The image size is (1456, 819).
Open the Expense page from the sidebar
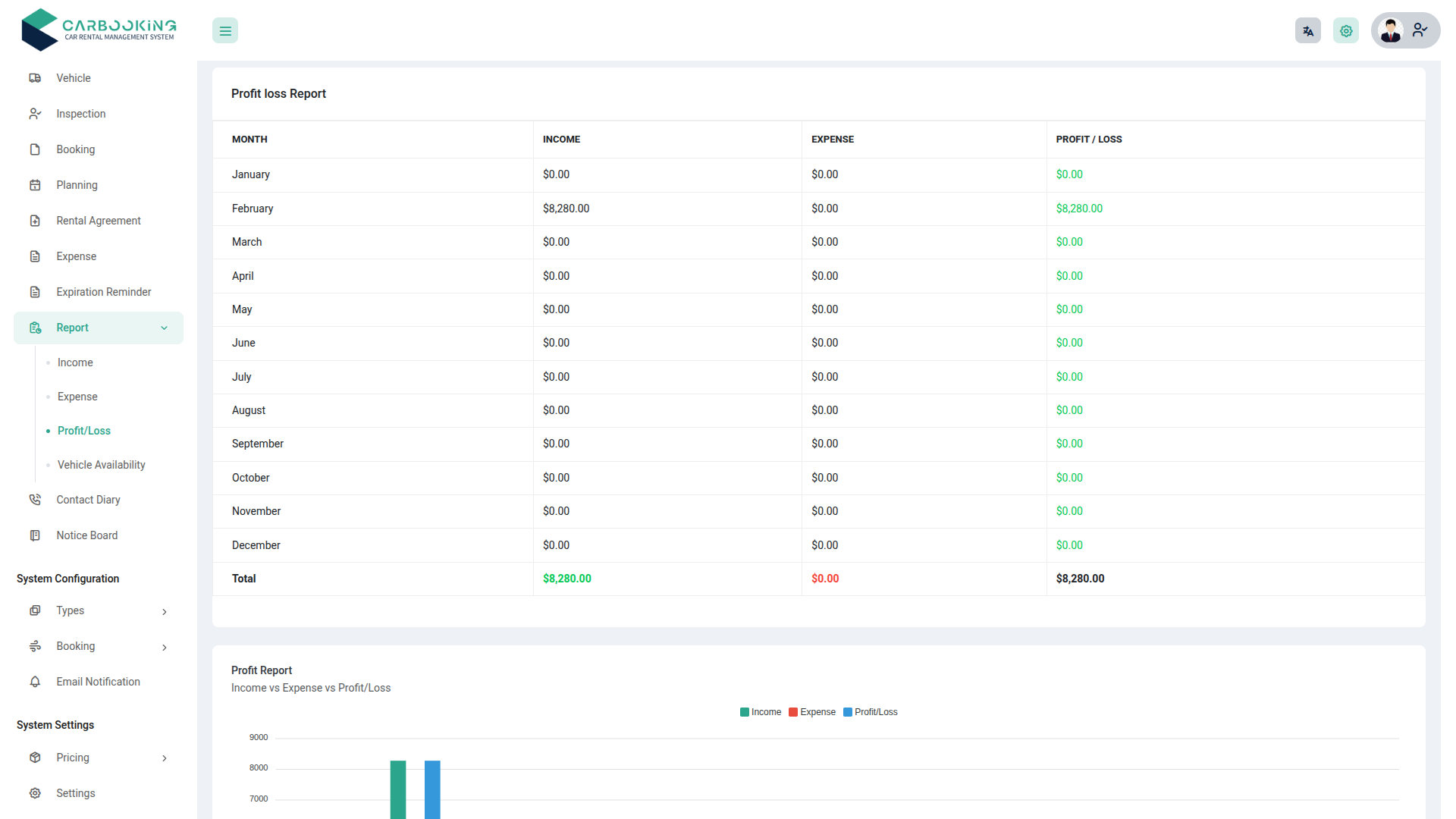coord(76,256)
